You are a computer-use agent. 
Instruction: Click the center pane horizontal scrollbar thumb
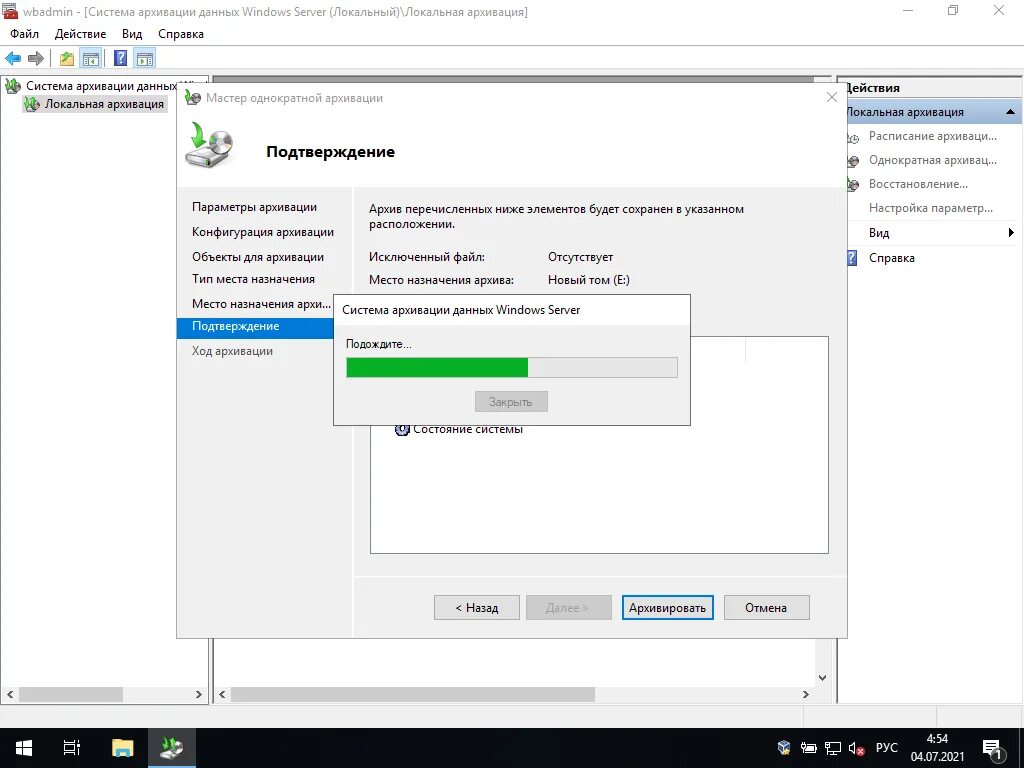pyautogui.click(x=413, y=694)
